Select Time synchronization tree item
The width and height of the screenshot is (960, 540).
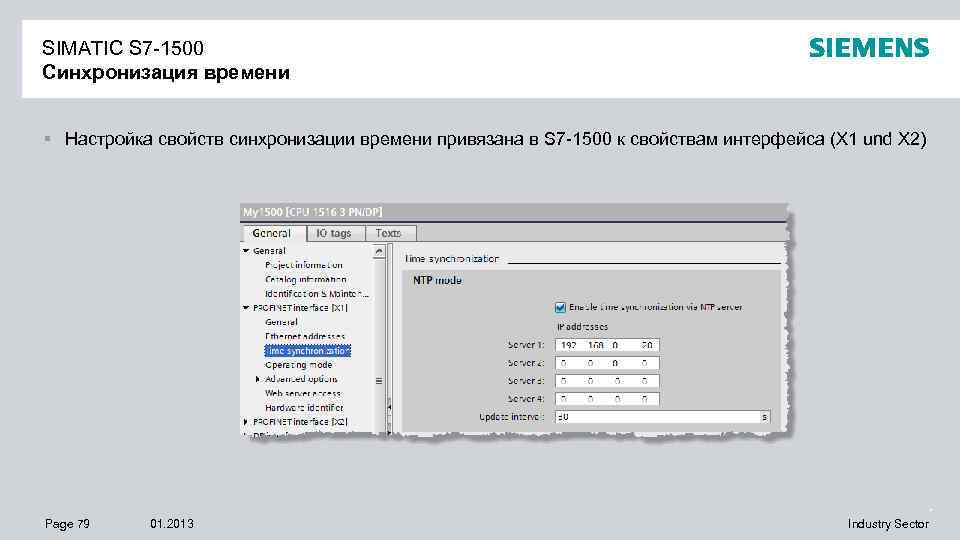[307, 351]
